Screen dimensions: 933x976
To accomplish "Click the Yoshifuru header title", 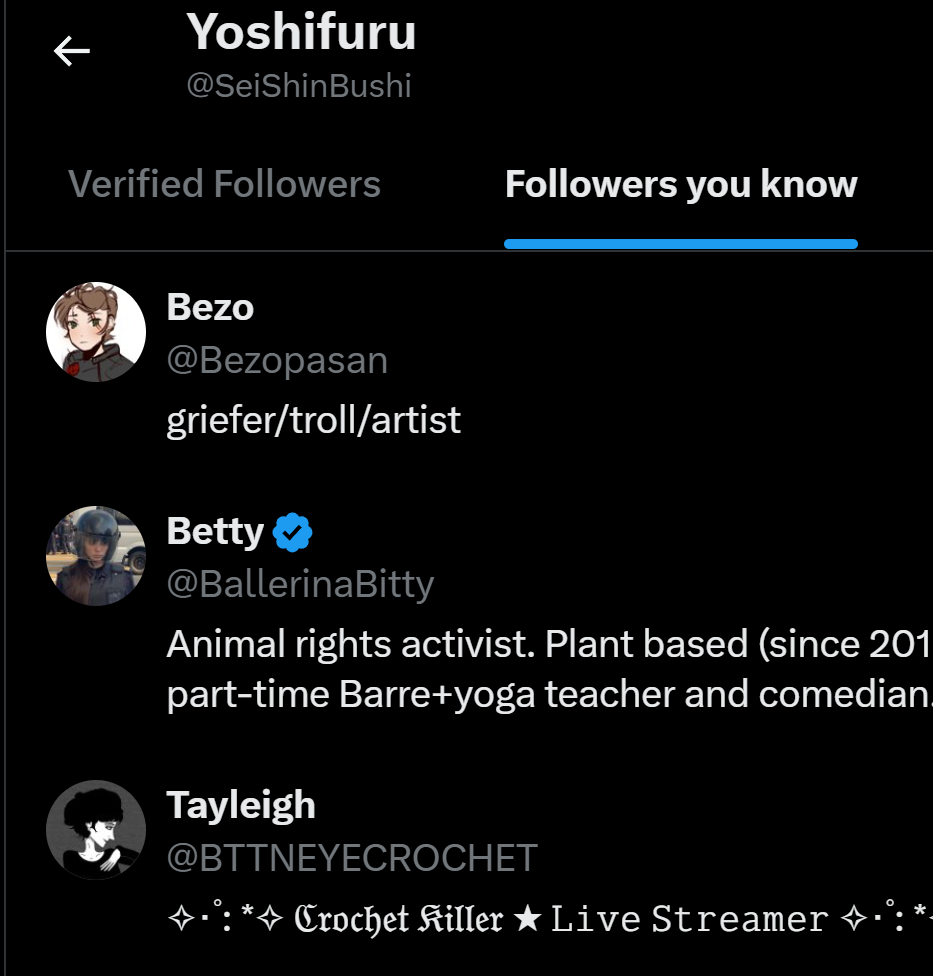I will coord(301,32).
